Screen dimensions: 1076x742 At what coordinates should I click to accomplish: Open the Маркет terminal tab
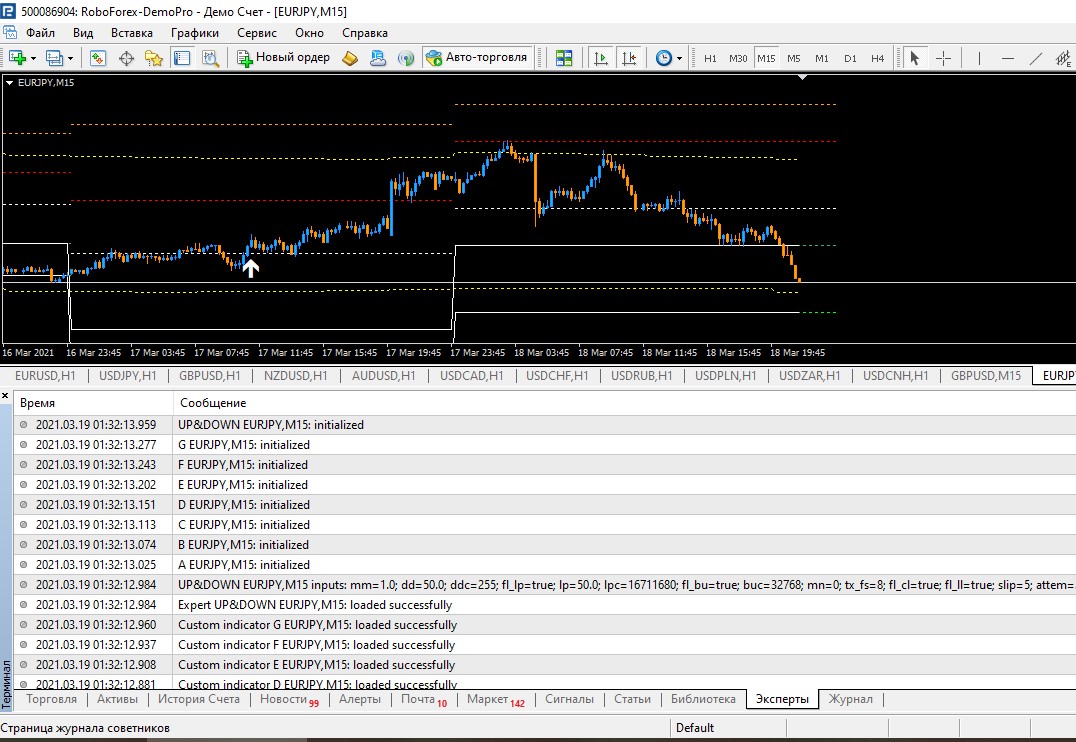click(495, 699)
